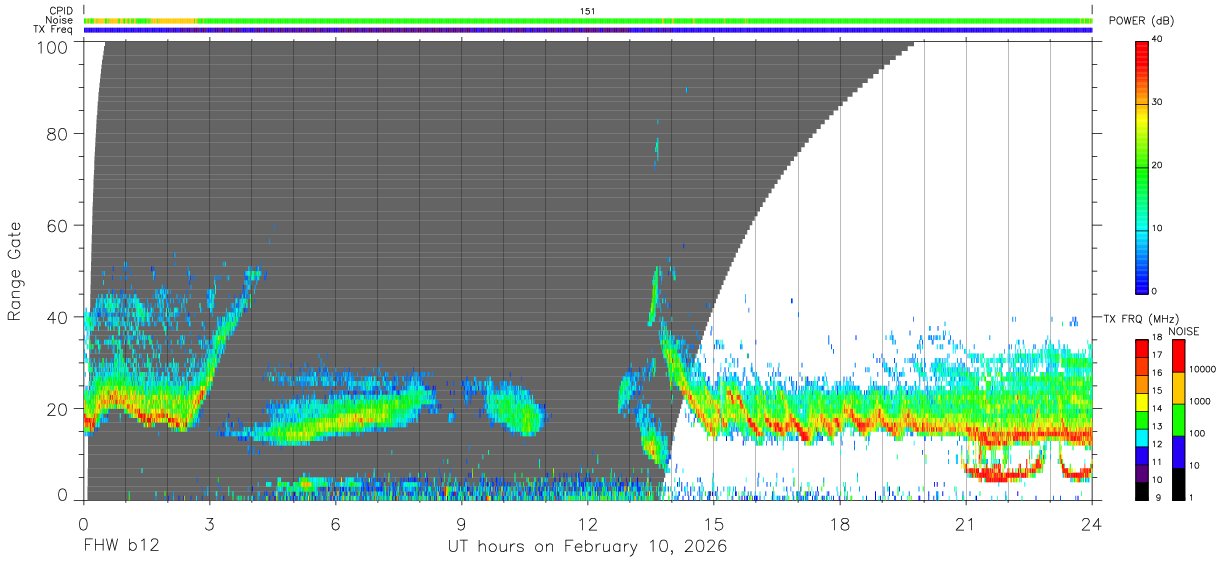
Task: Click the 6 tick on the UT hours axis
Action: pyautogui.click(x=335, y=523)
